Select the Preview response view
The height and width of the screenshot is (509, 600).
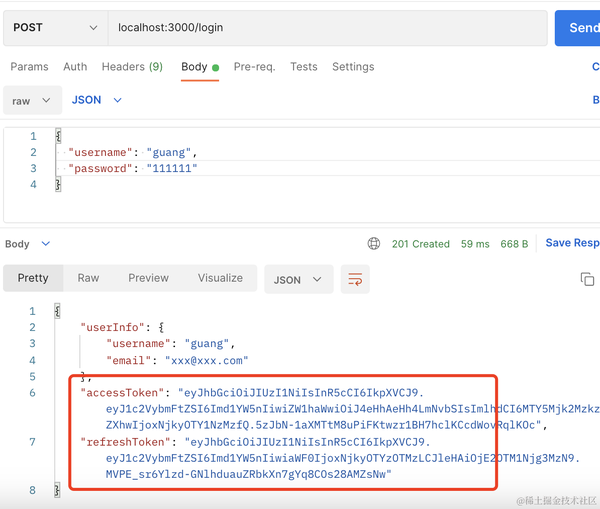pos(148,278)
